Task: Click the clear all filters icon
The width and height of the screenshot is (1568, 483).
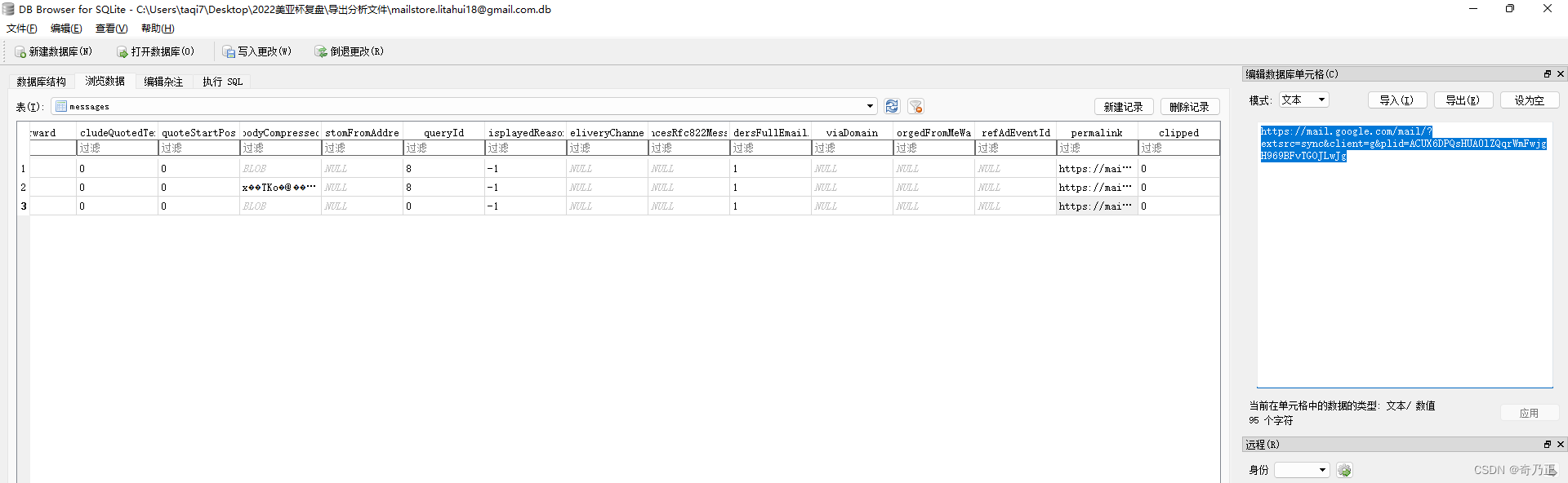Action: 915,106
